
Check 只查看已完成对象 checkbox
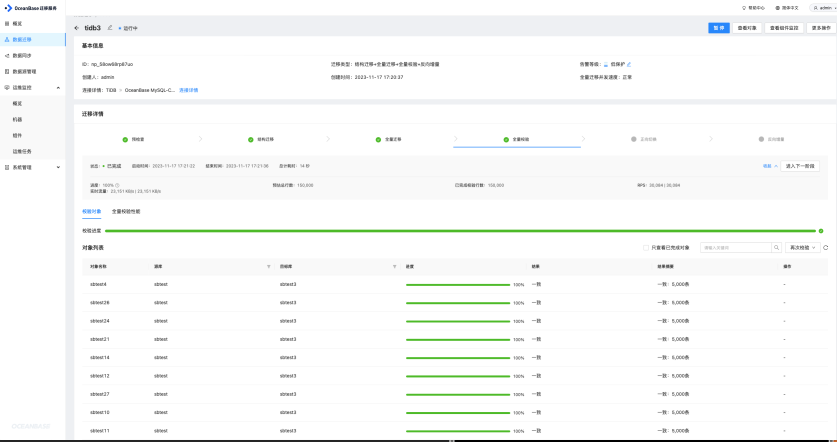coord(646,248)
